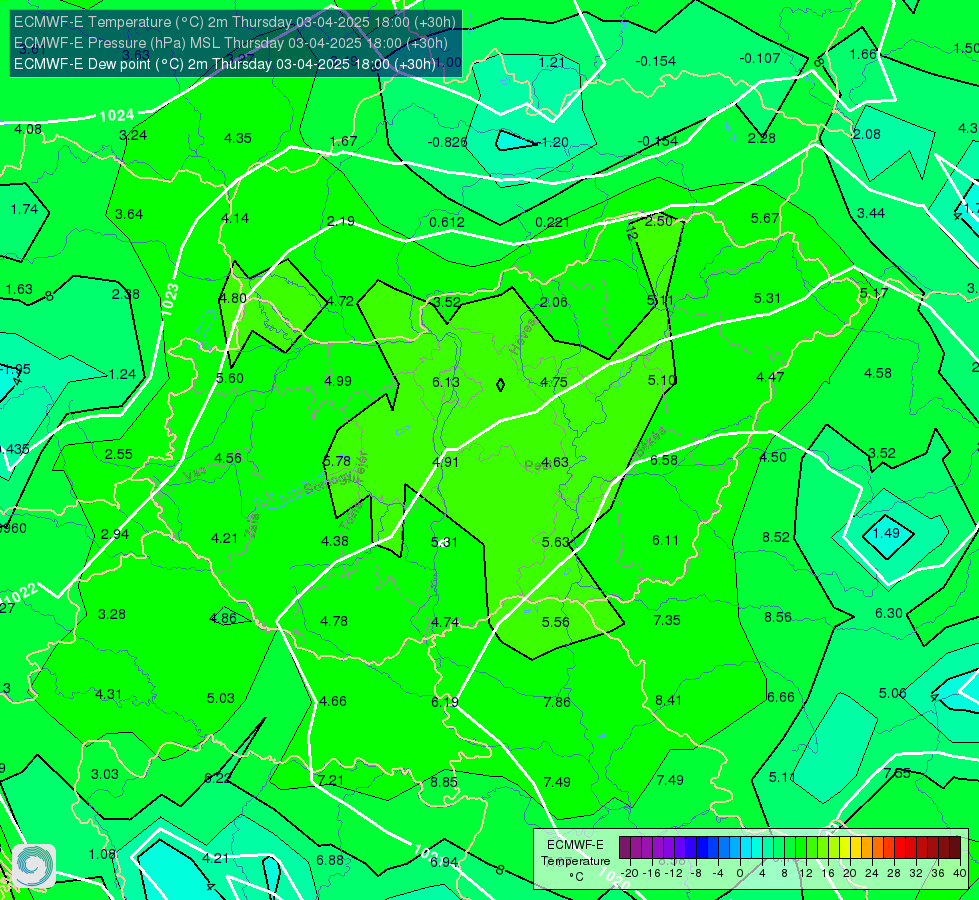
Task: Click the 3.28 dew point value
Action: (x=112, y=615)
